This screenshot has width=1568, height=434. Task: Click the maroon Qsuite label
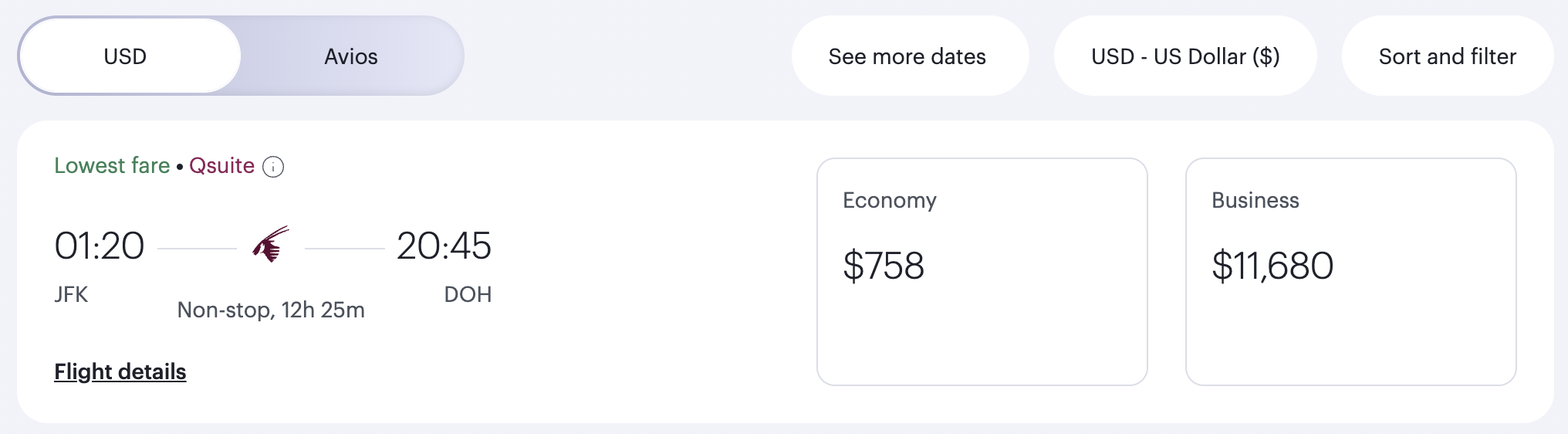(221, 166)
